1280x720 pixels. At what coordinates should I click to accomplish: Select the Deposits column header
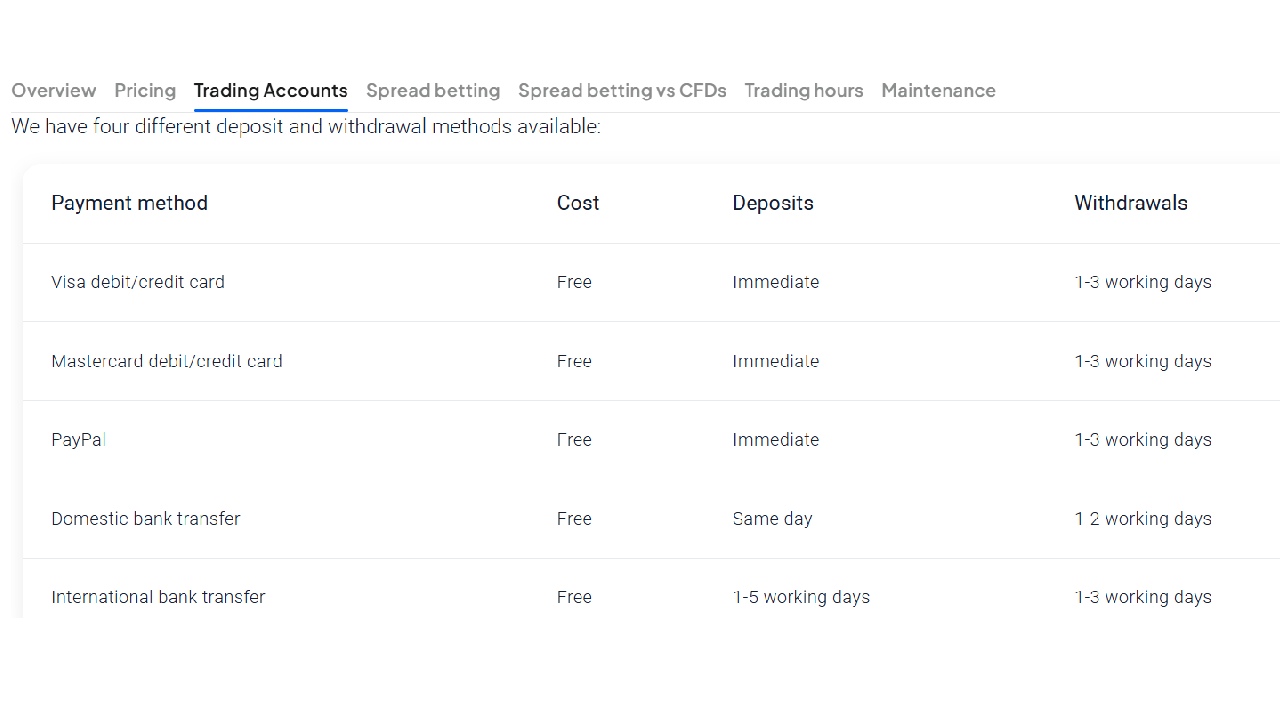772,203
